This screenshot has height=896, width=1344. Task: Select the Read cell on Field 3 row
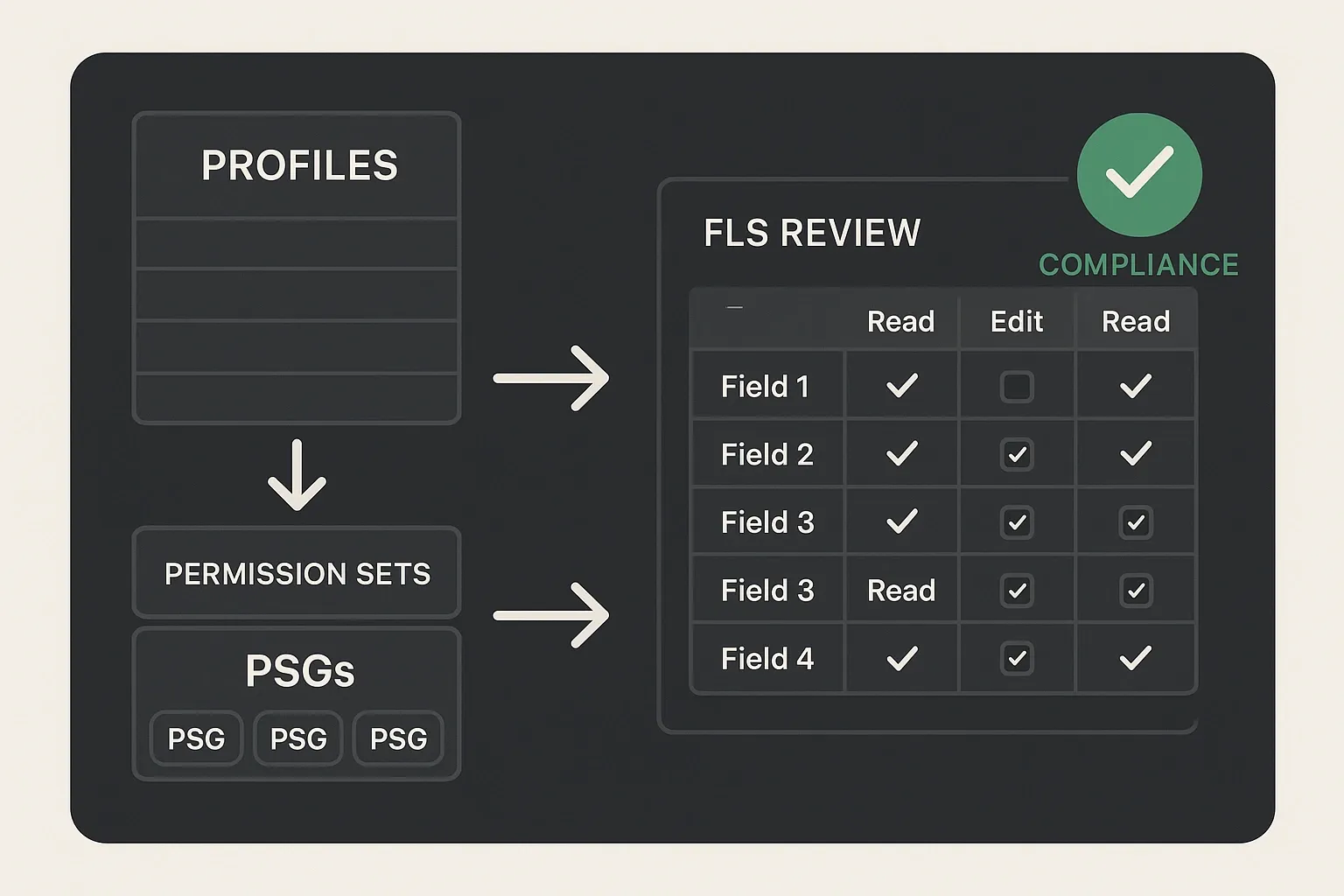point(901,591)
